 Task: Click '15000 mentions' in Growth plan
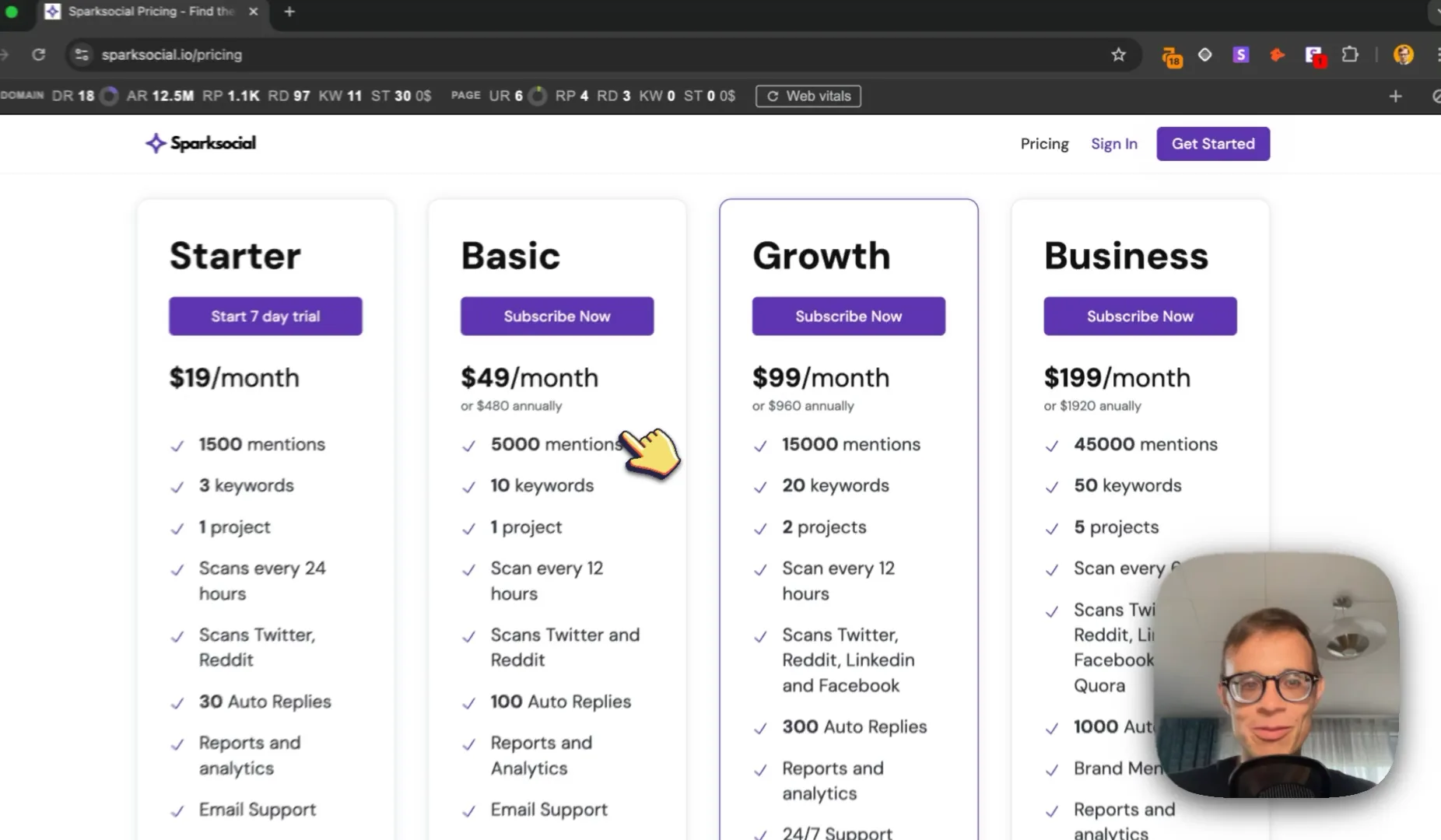(850, 444)
